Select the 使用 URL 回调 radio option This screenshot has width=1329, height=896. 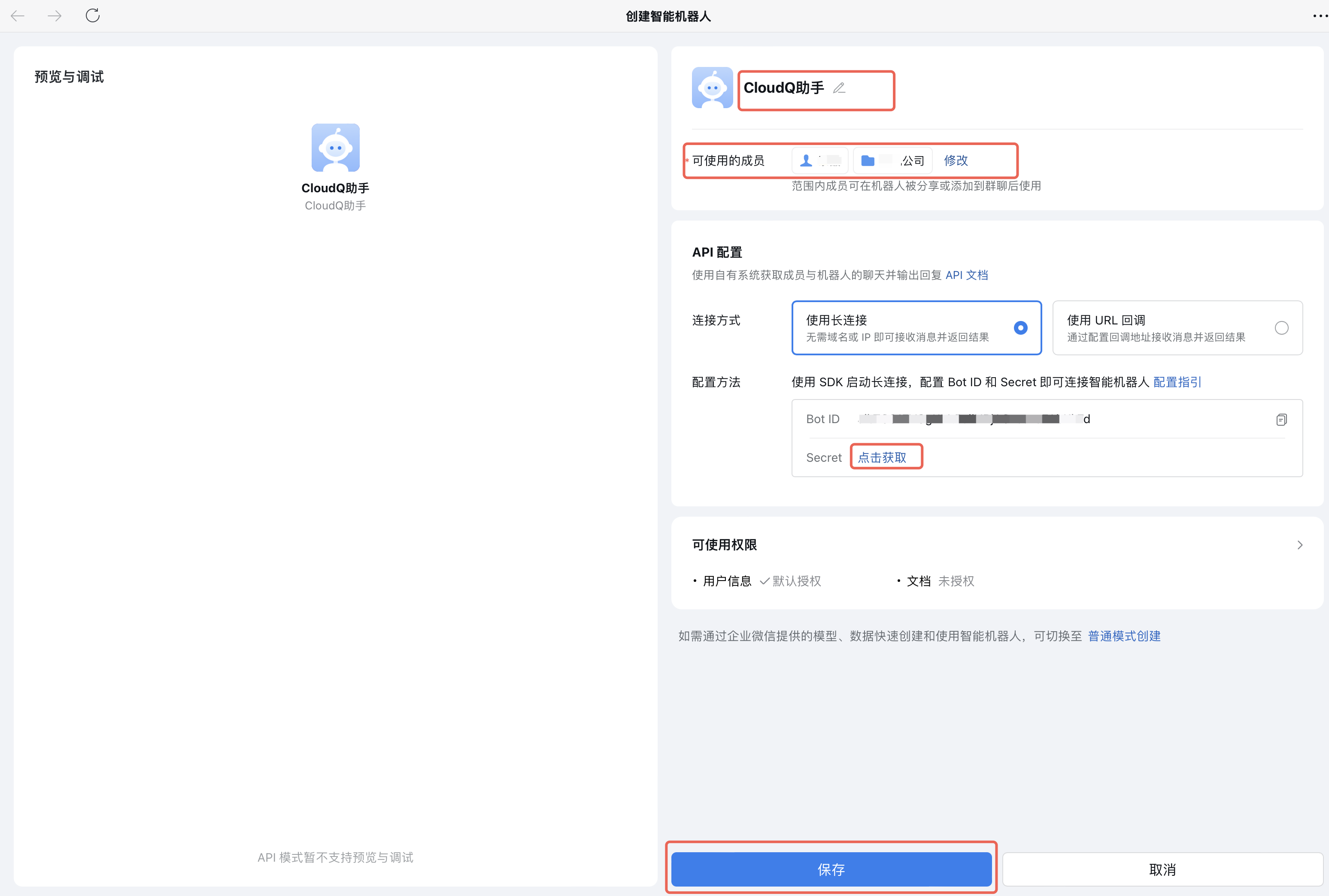pos(1281,328)
